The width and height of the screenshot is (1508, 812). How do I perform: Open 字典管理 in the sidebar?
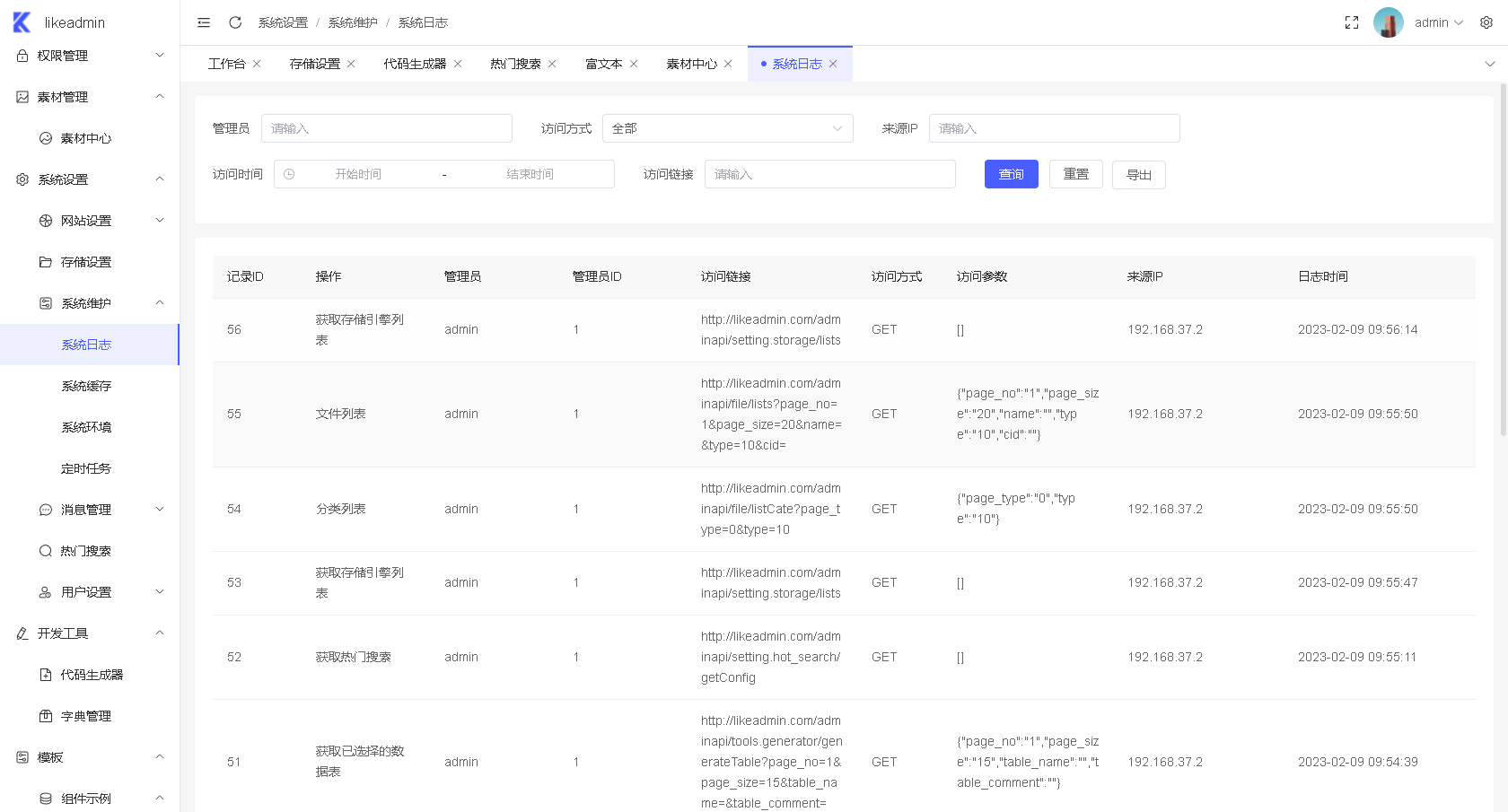90,716
